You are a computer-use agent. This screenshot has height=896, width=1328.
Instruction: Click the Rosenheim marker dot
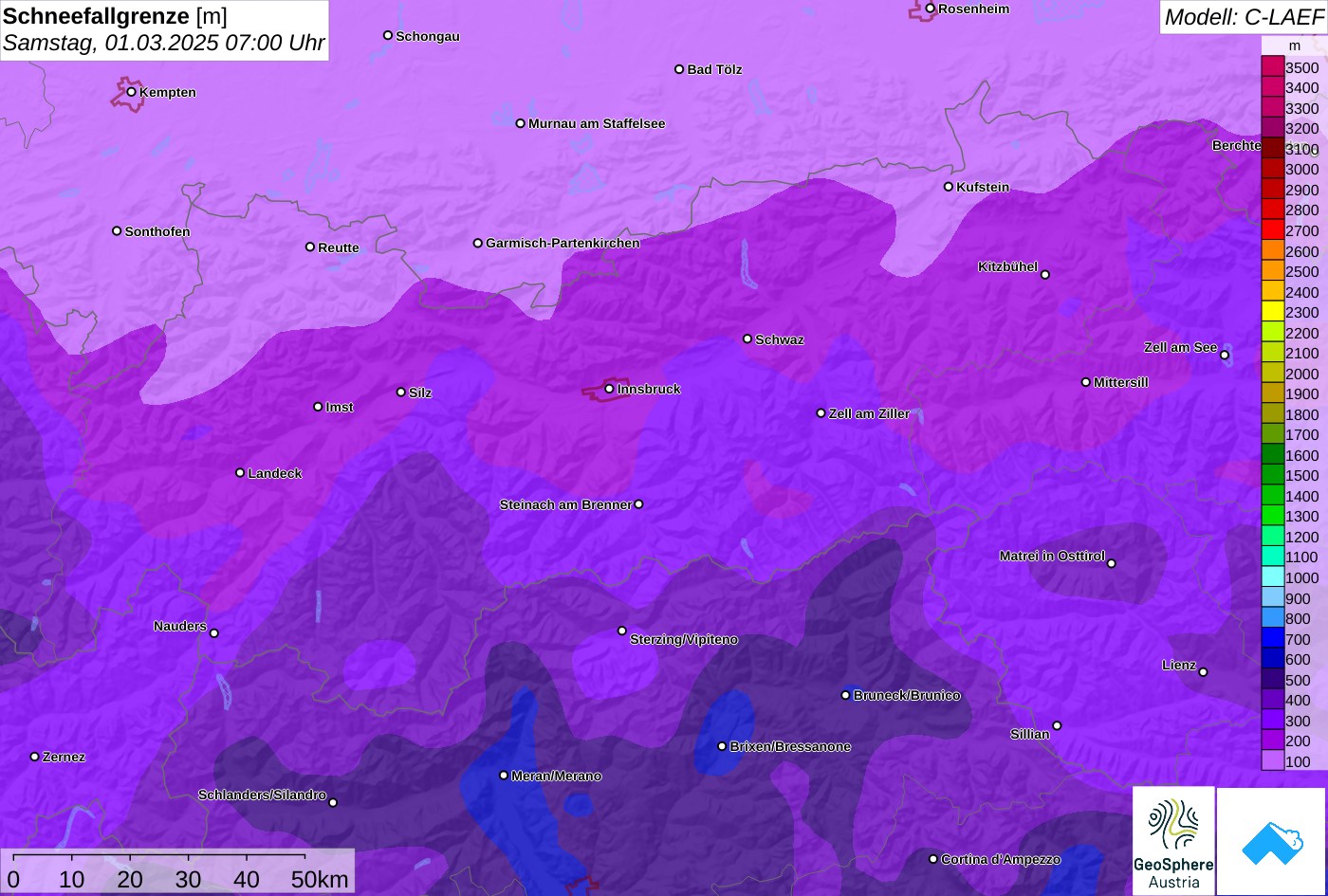click(931, 9)
